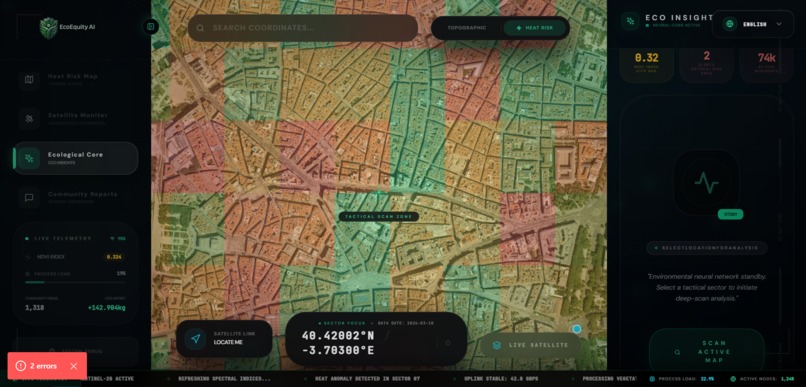The image size is (806, 387).
Task: Click the NDVI index trend icon
Action: [28, 256]
